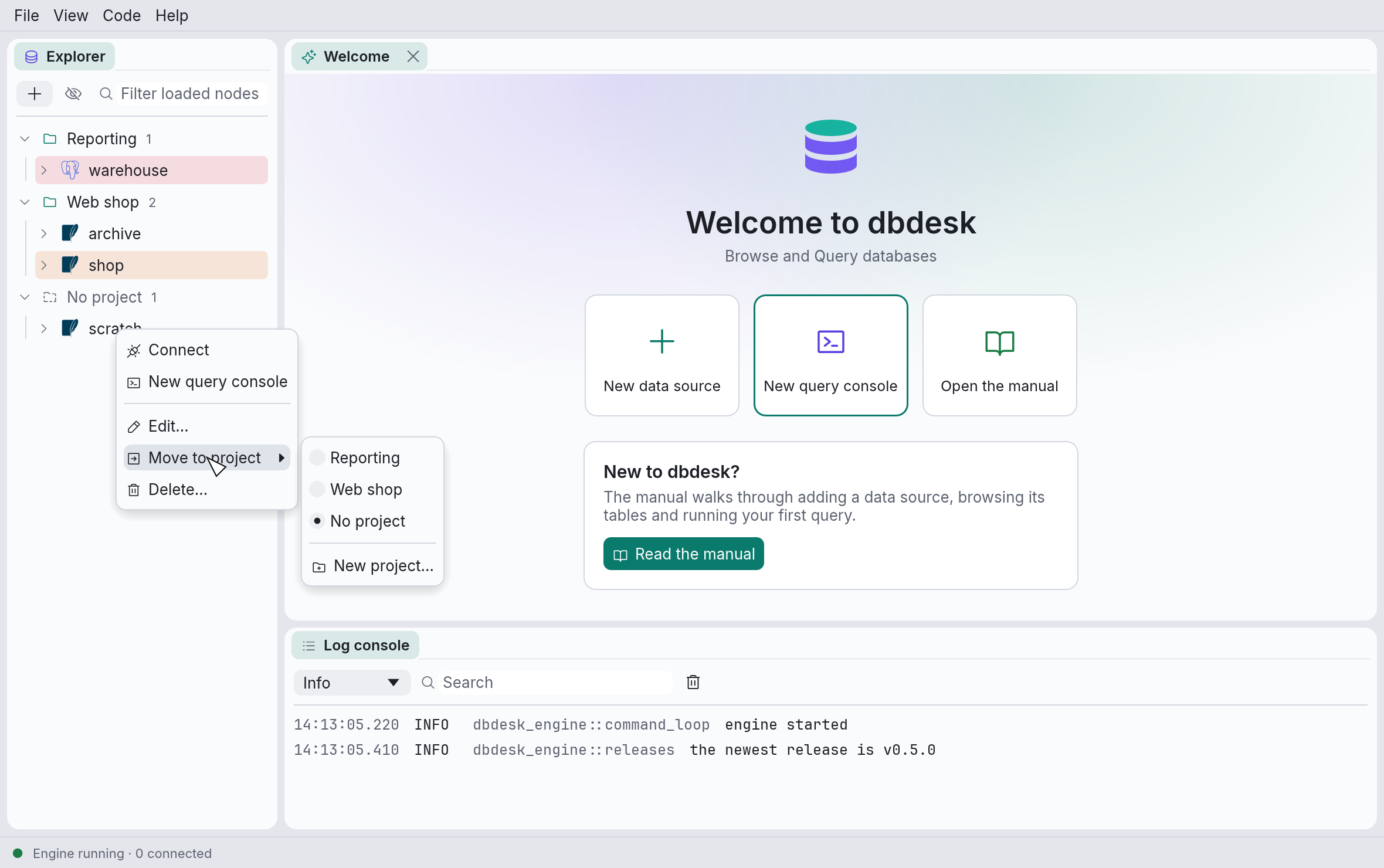
Task: Click the SQLite feather icon beside shop
Action: (x=70, y=265)
